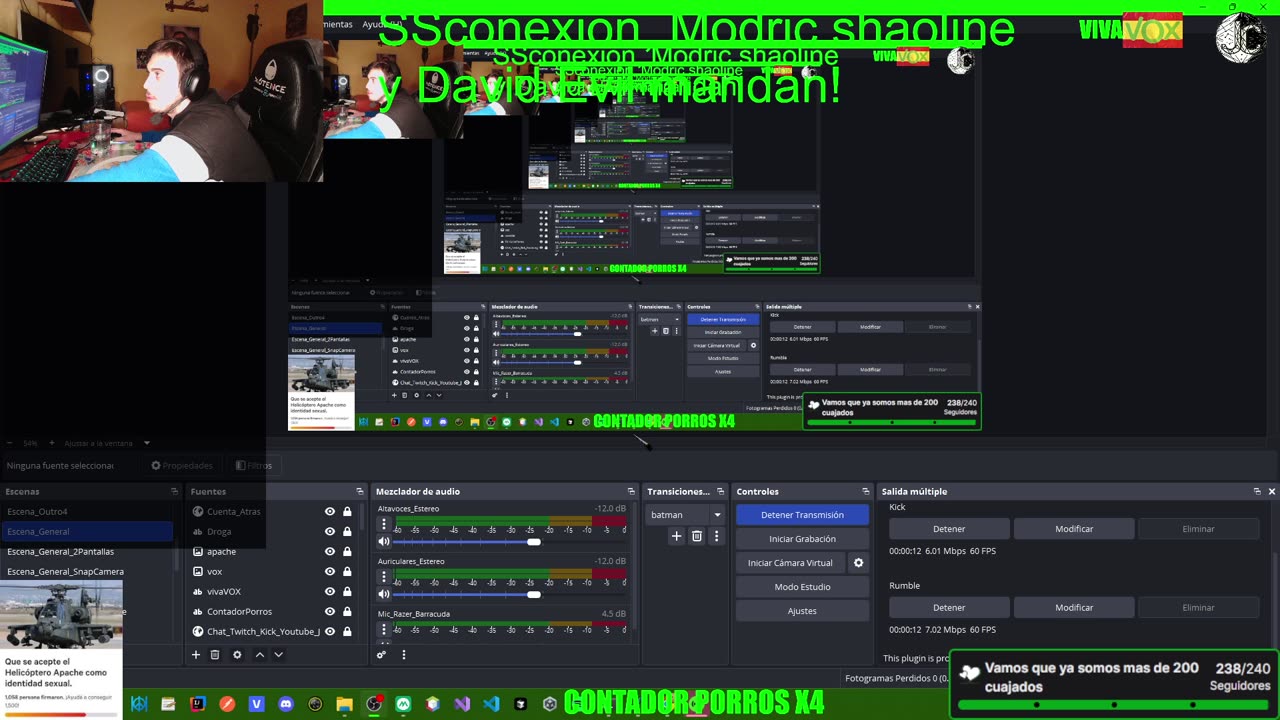Stop the Kick output with Detener

(949, 529)
